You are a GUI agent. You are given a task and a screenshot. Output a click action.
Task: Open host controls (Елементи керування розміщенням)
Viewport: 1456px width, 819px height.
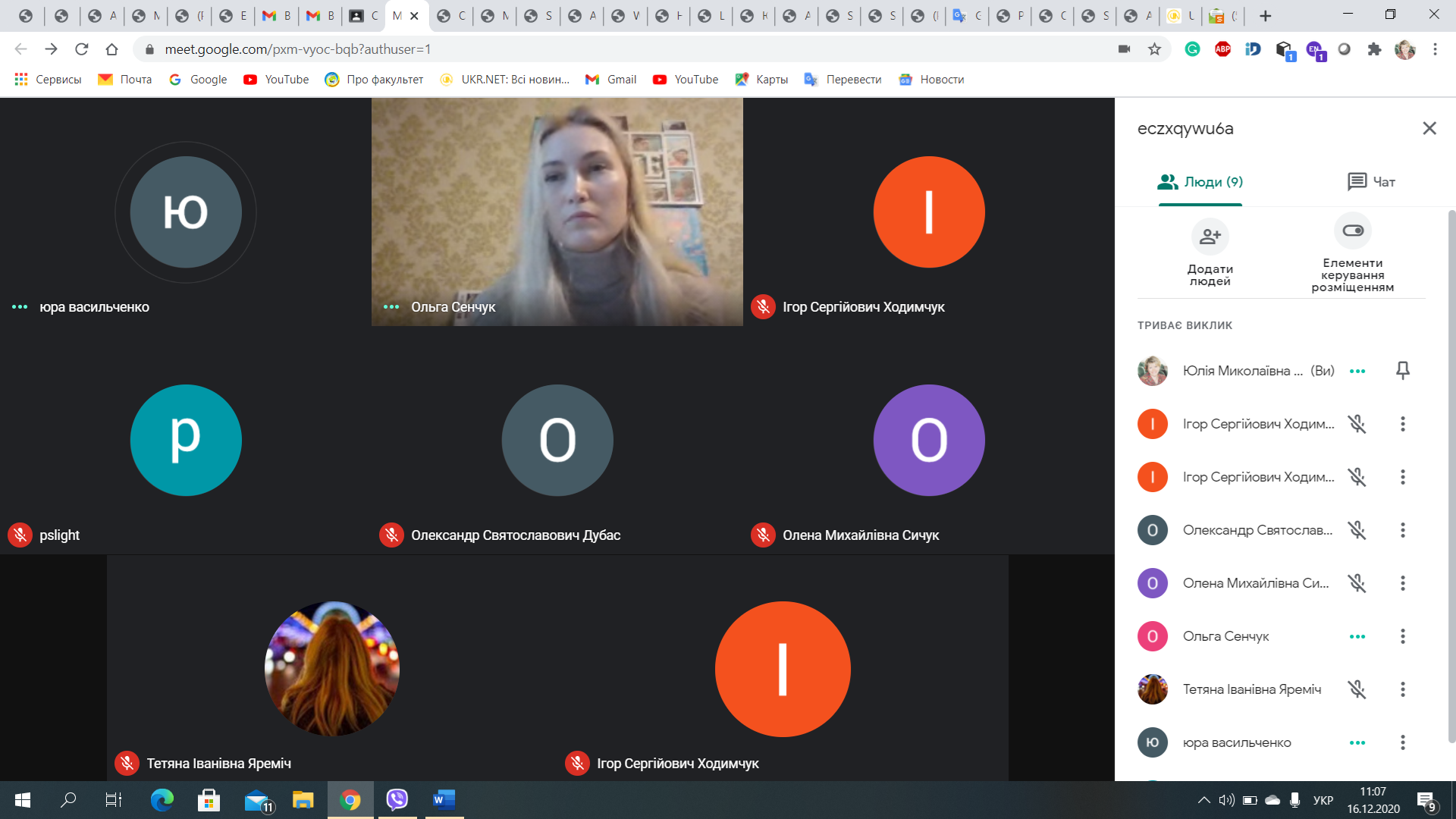point(1352,231)
